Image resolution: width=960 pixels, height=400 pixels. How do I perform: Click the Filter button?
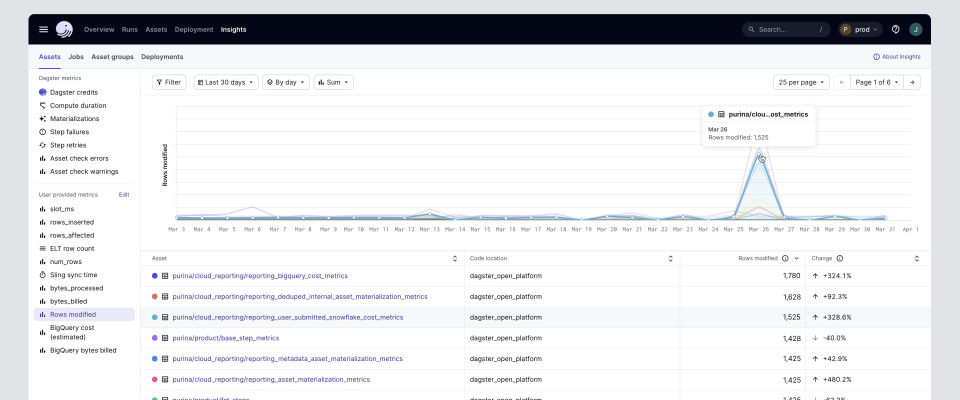click(x=168, y=82)
